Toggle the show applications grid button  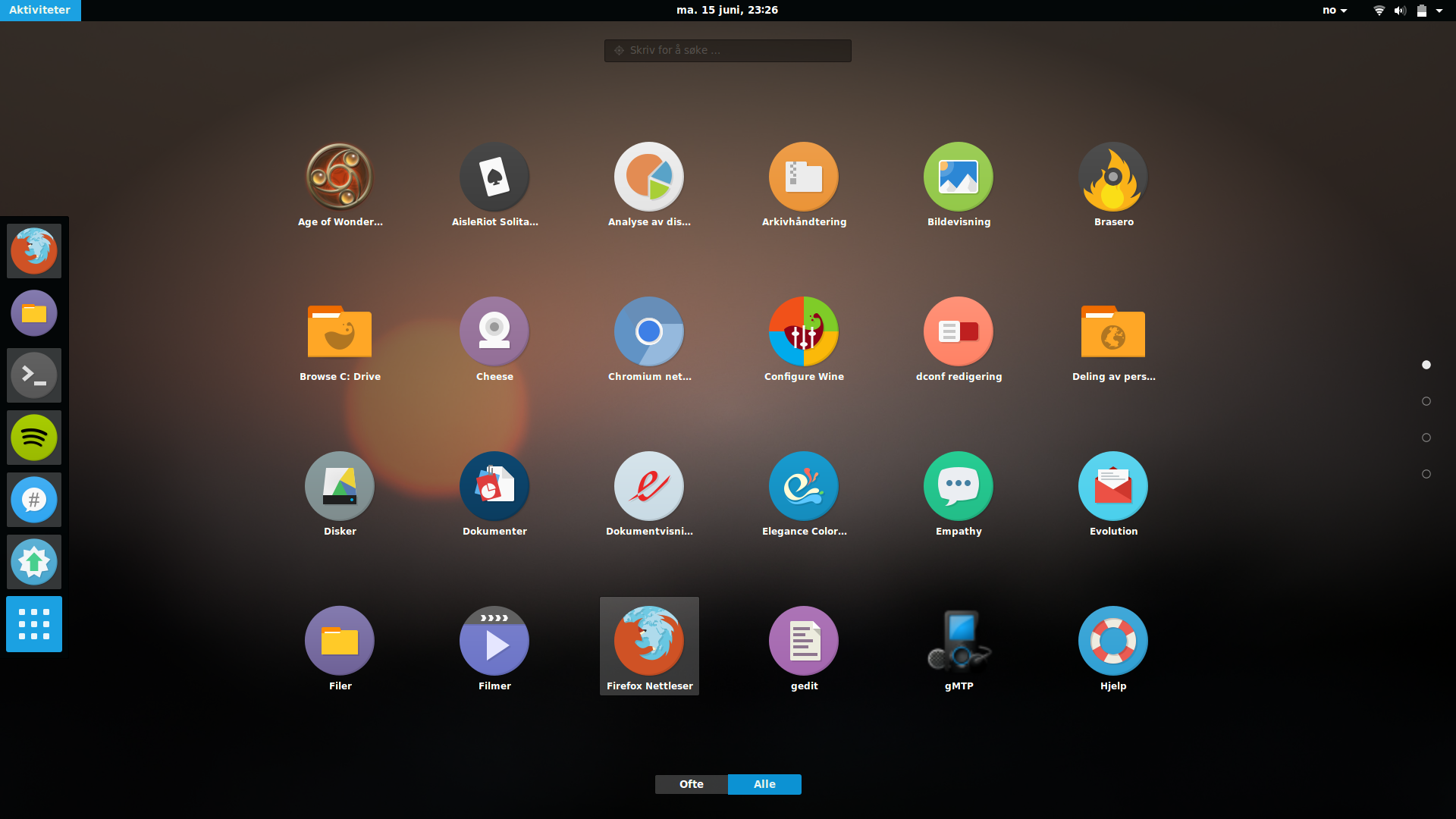pos(34,624)
